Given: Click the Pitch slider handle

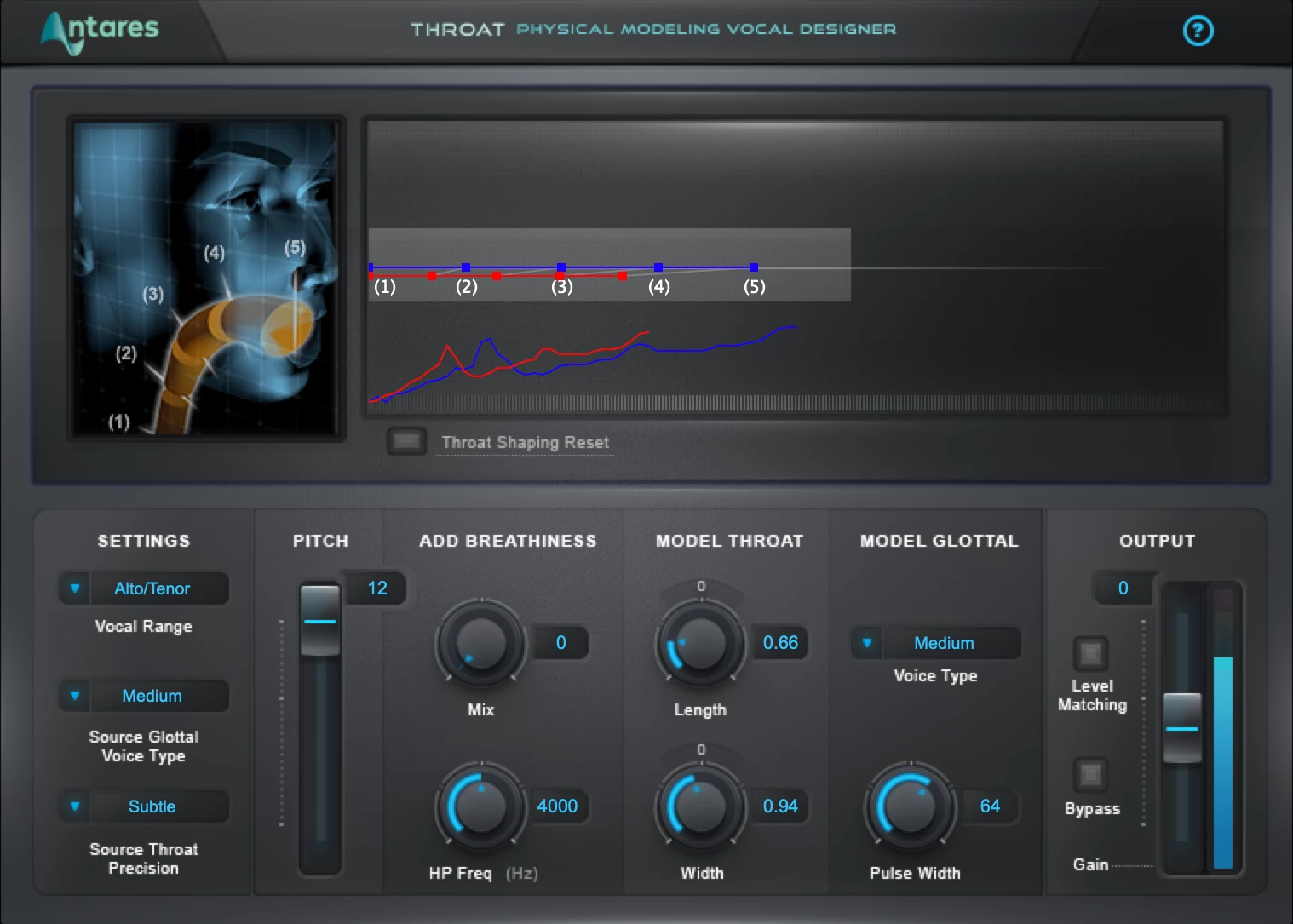Looking at the screenshot, I should [320, 621].
